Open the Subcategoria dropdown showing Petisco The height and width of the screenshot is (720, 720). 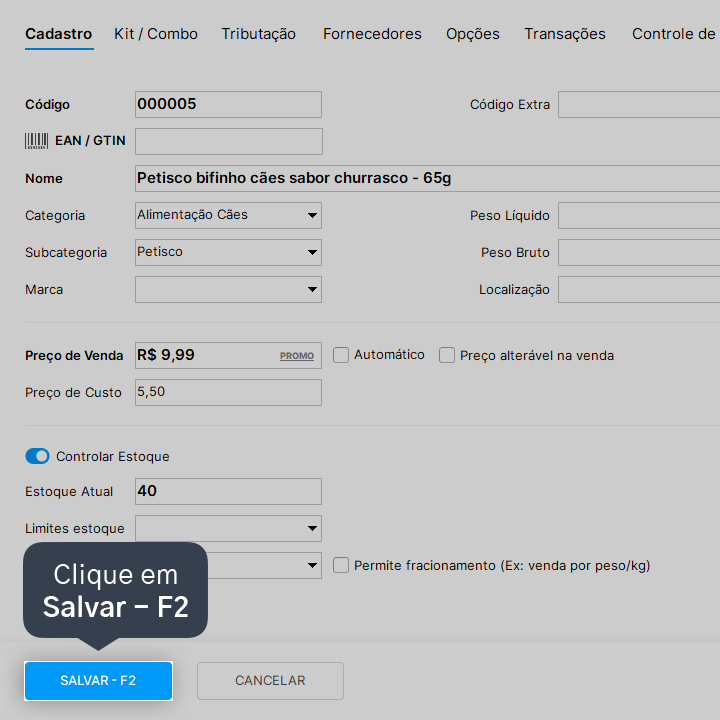[228, 252]
